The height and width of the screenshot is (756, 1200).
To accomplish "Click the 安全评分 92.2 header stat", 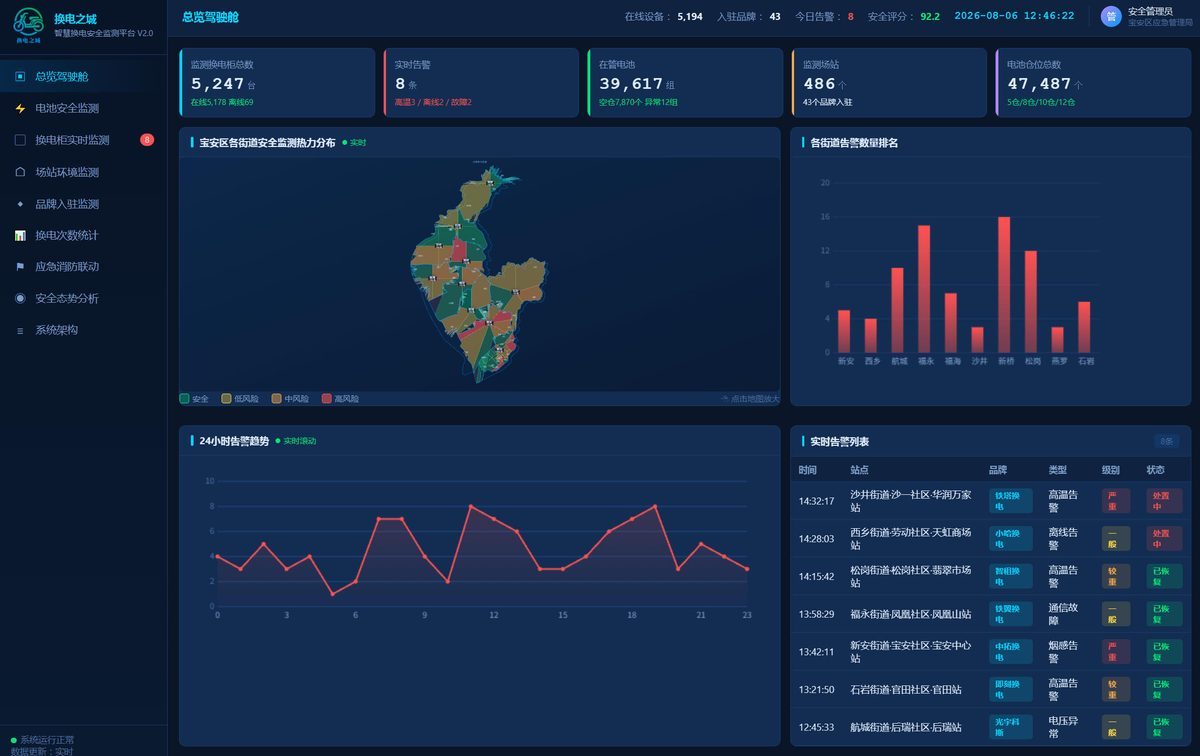I will pyautogui.click(x=904, y=16).
